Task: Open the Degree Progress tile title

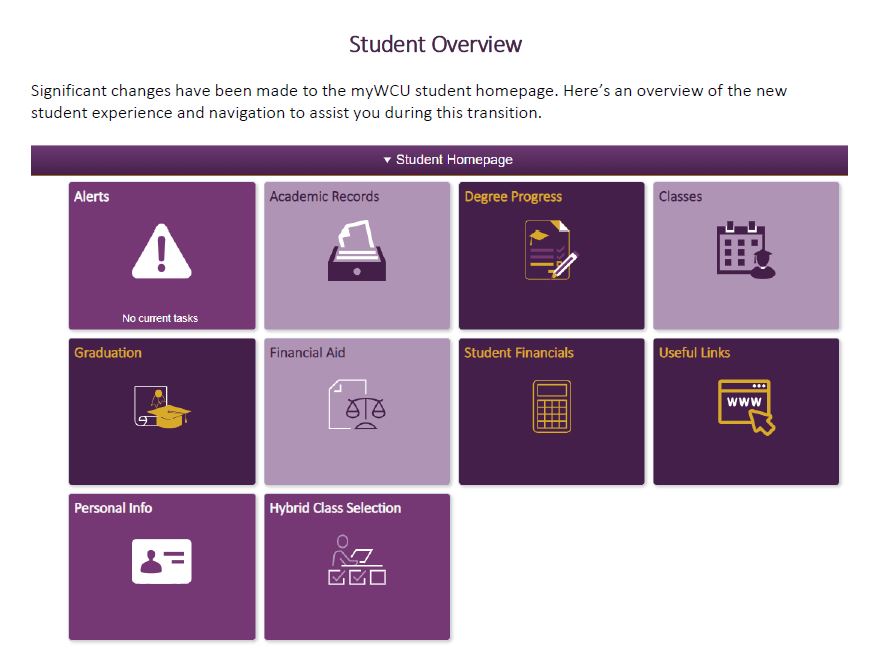Action: tap(513, 197)
